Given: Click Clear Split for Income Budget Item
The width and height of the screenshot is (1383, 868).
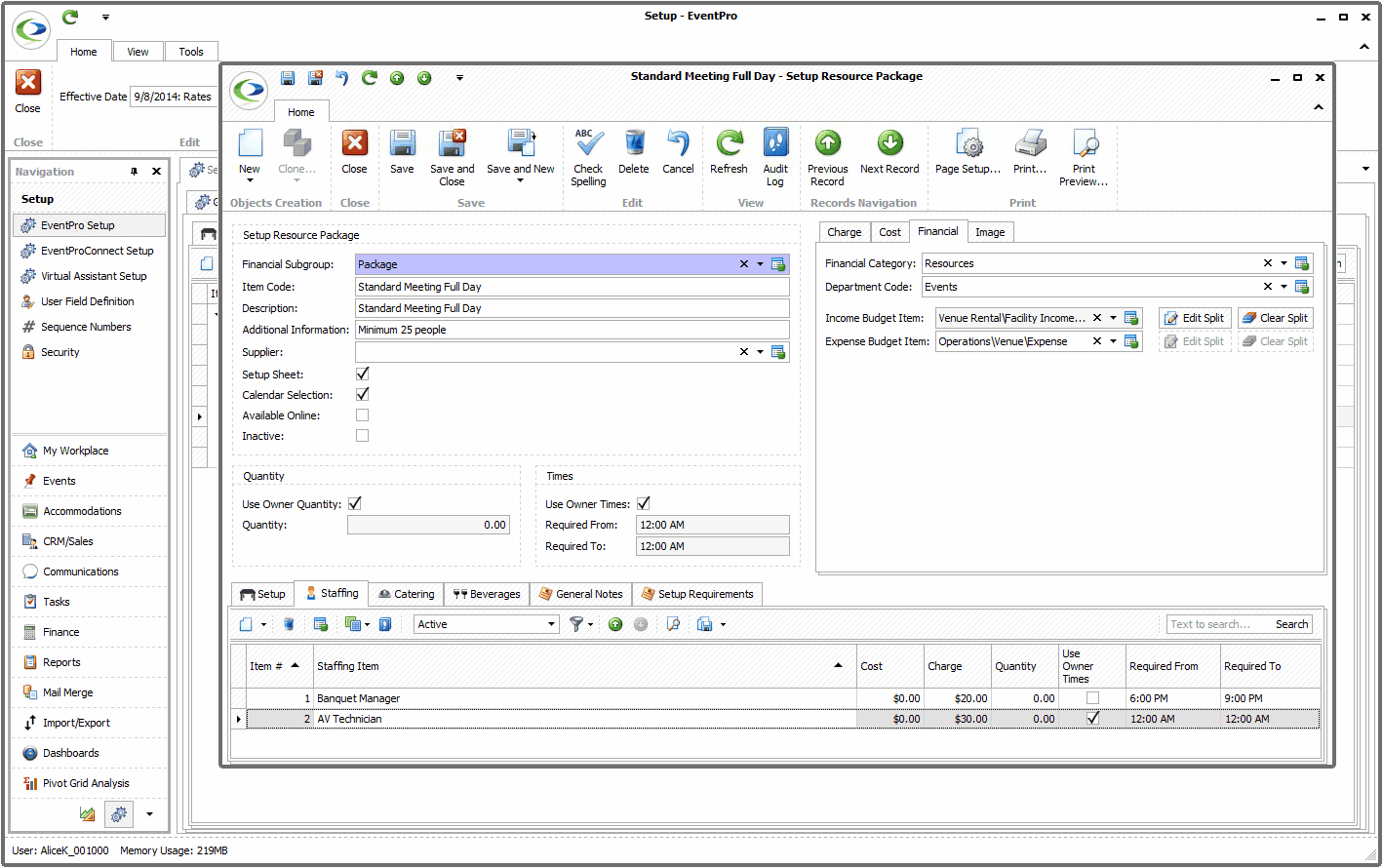Looking at the screenshot, I should pyautogui.click(x=1276, y=318).
